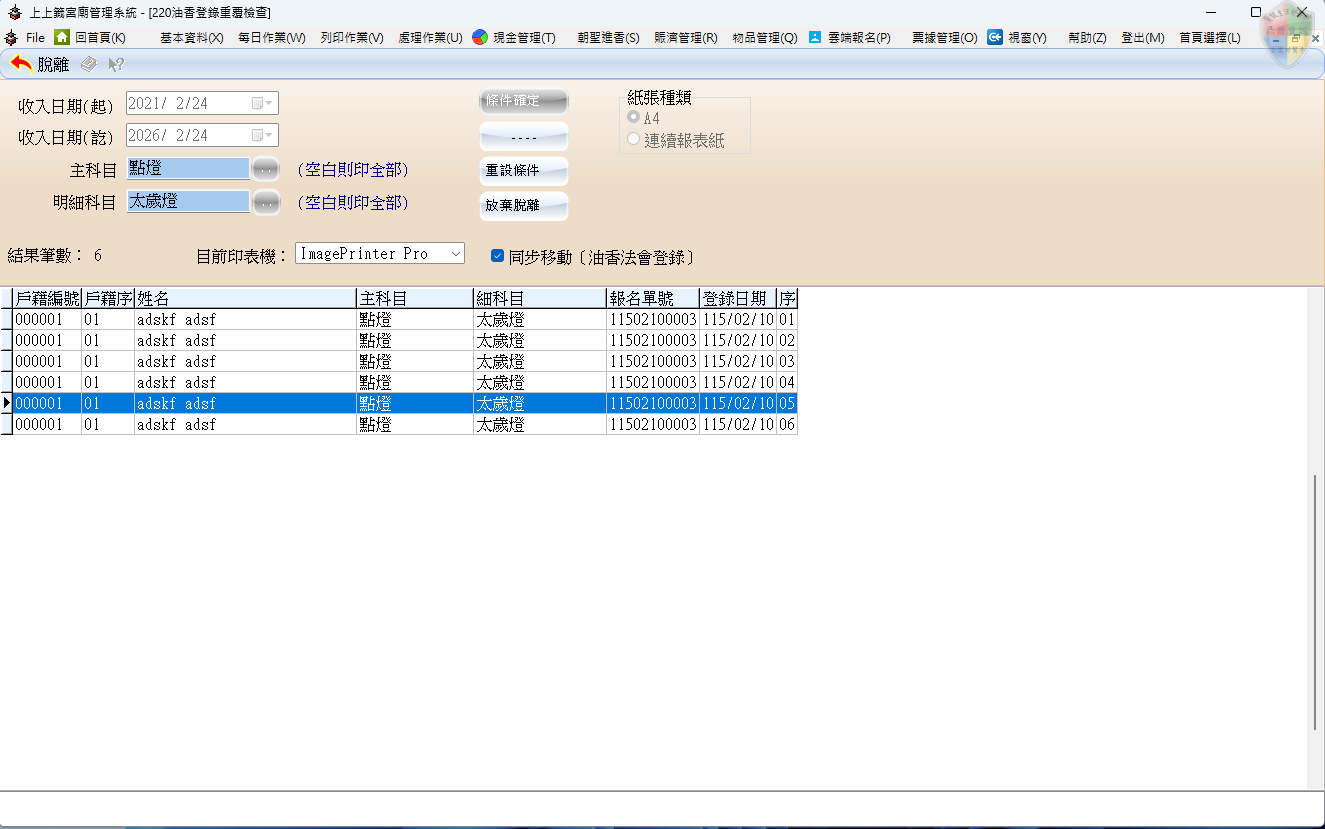The width and height of the screenshot is (1325, 829).
Task: Select the A4 paper radio button
Action: tap(633, 117)
